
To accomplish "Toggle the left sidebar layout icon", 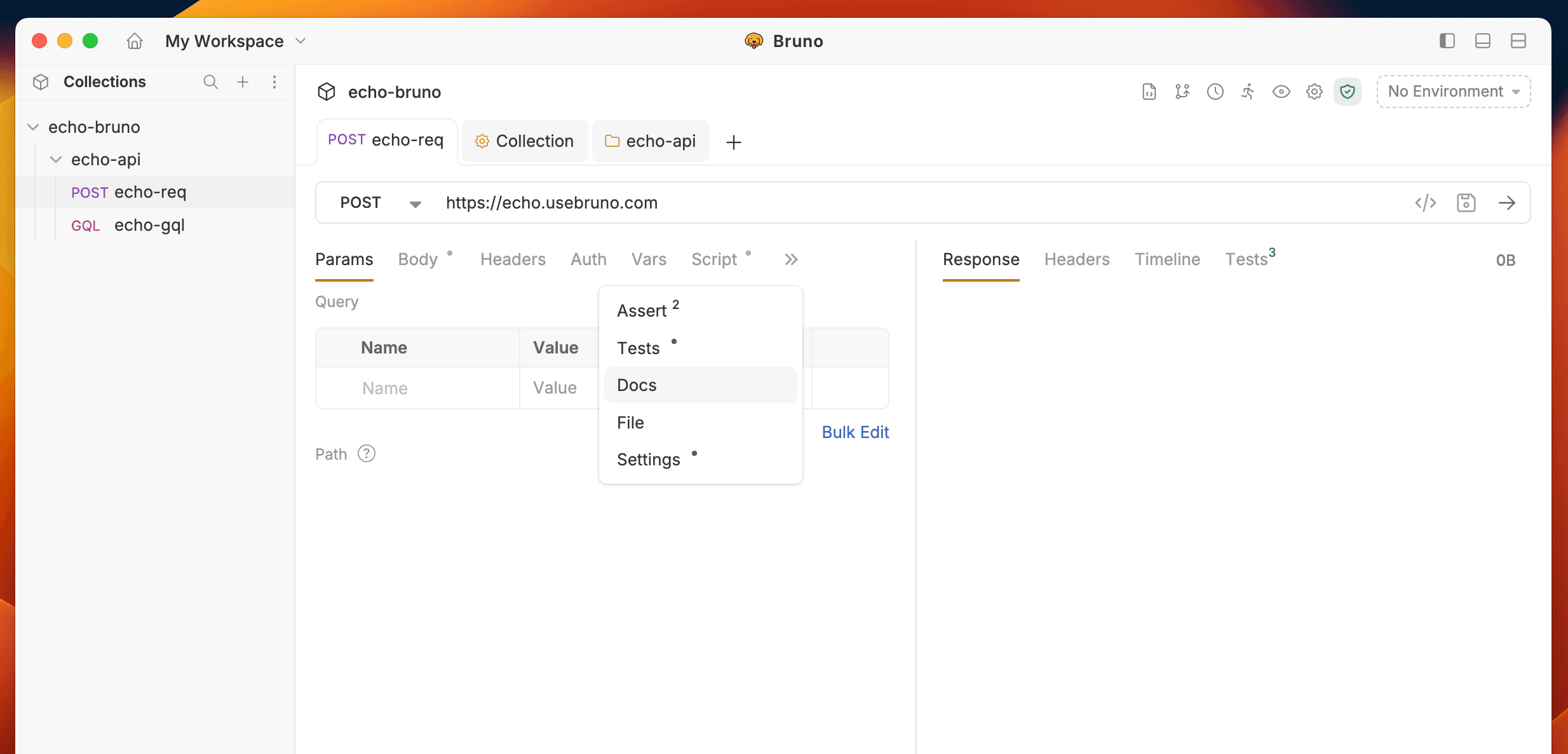I will (x=1447, y=41).
